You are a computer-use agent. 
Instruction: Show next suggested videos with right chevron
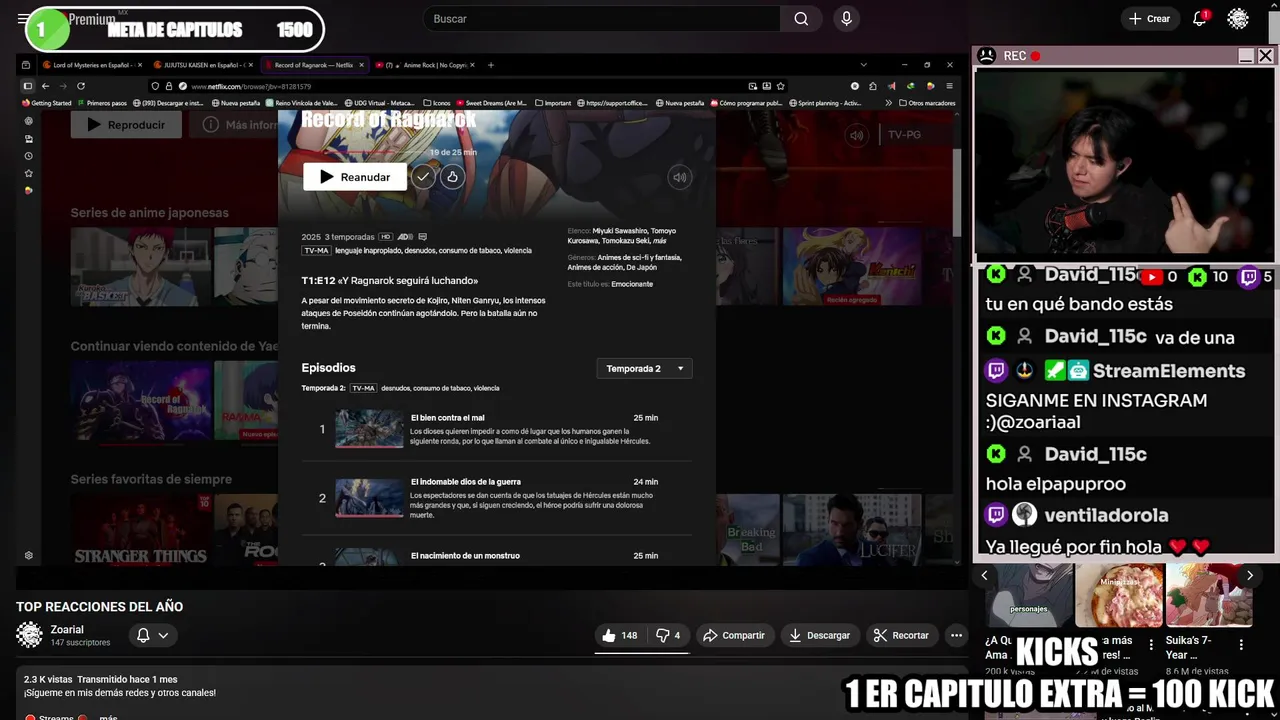1249,575
